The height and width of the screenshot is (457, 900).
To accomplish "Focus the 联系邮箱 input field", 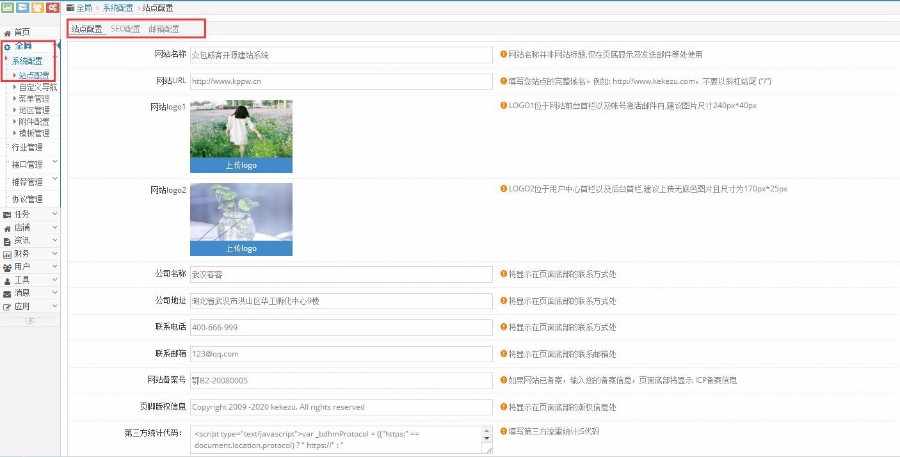I will [x=341, y=354].
